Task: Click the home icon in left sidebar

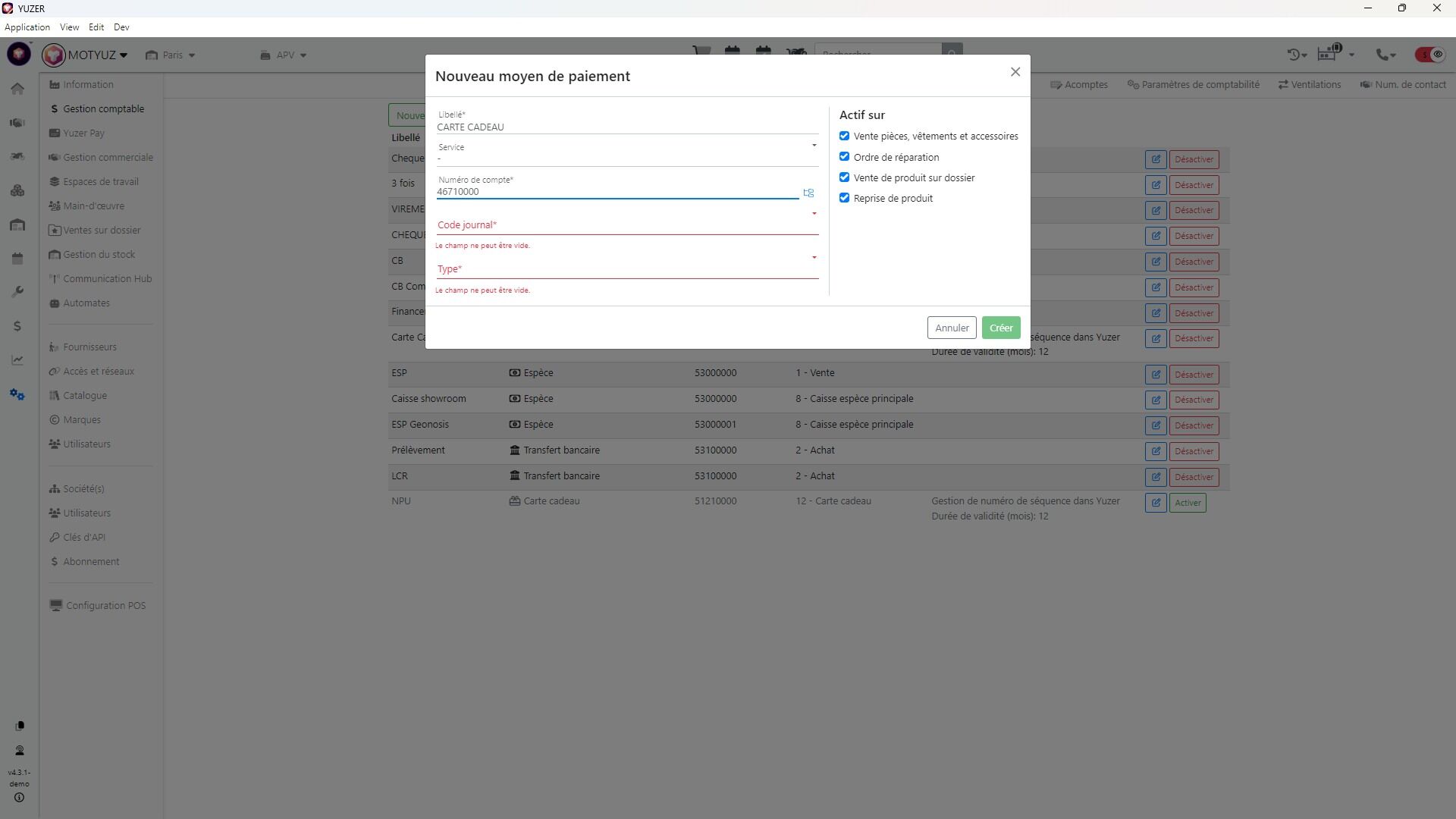Action: [x=17, y=89]
